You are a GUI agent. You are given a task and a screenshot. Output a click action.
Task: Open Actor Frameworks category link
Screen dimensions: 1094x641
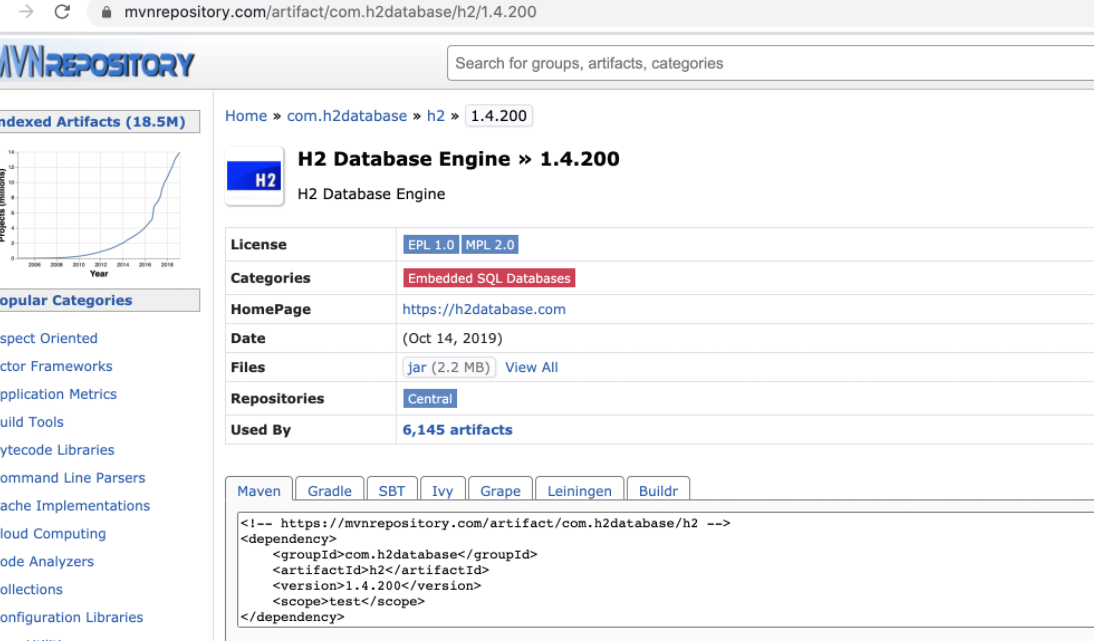[x=56, y=366]
